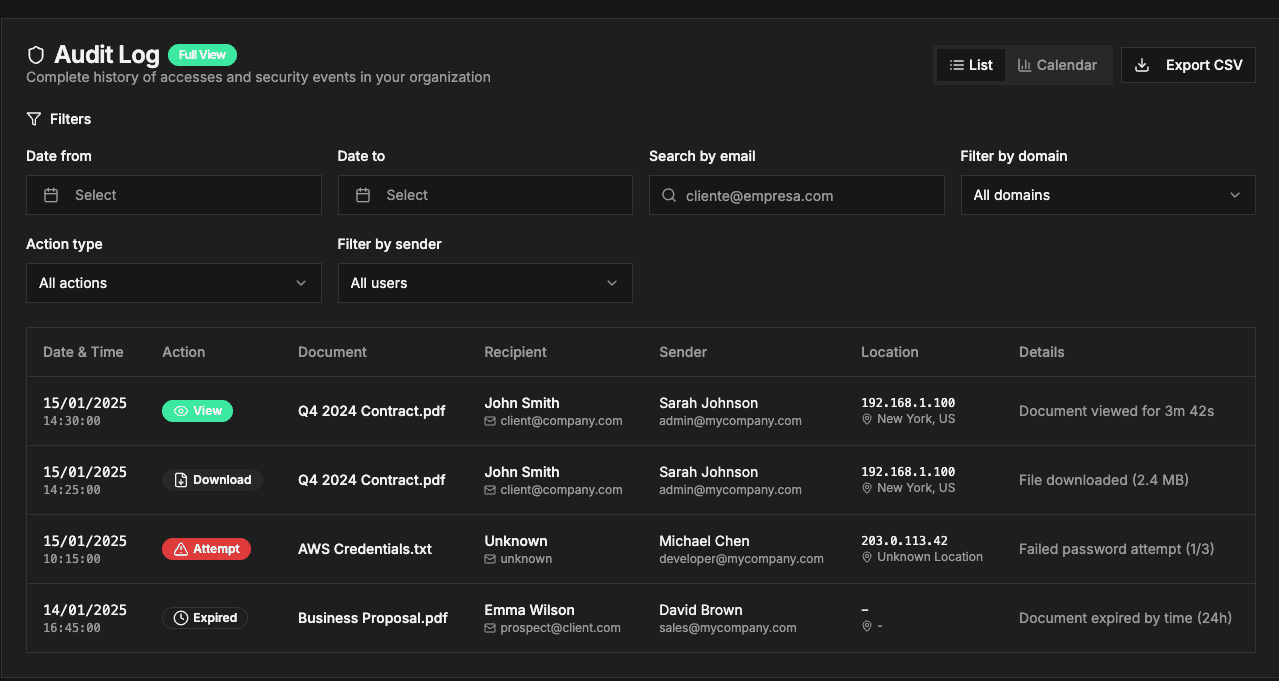Click the Full View badge

pos(202,55)
